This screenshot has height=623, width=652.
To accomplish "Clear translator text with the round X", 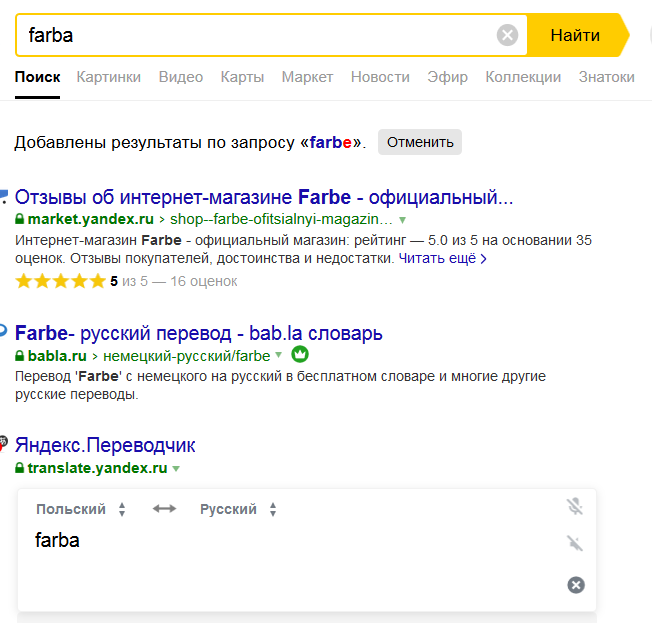I will pyautogui.click(x=576, y=585).
